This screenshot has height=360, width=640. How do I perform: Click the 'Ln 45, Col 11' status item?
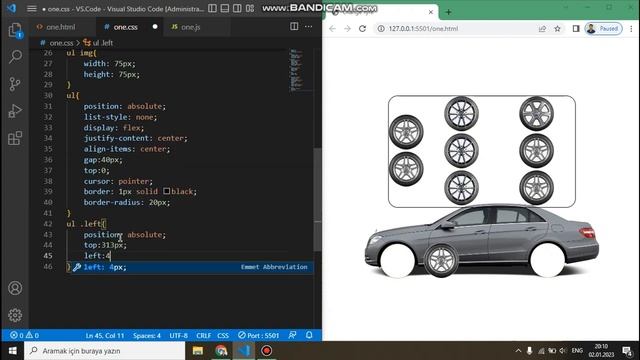coord(105,336)
